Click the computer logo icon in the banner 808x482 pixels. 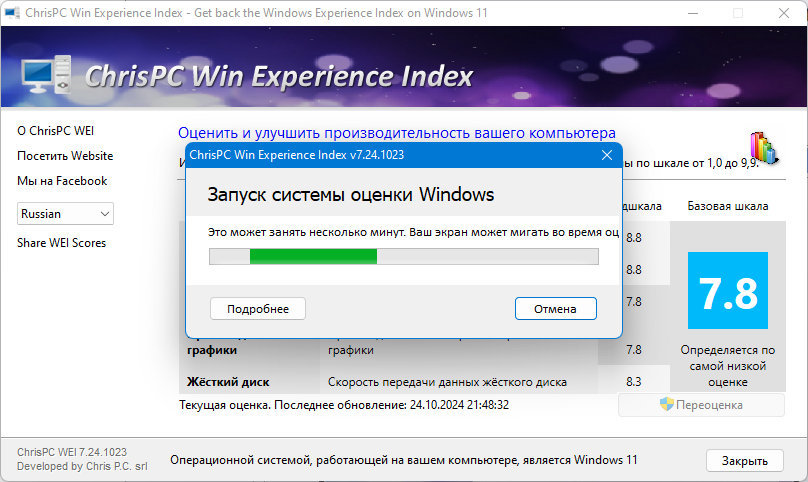point(46,75)
